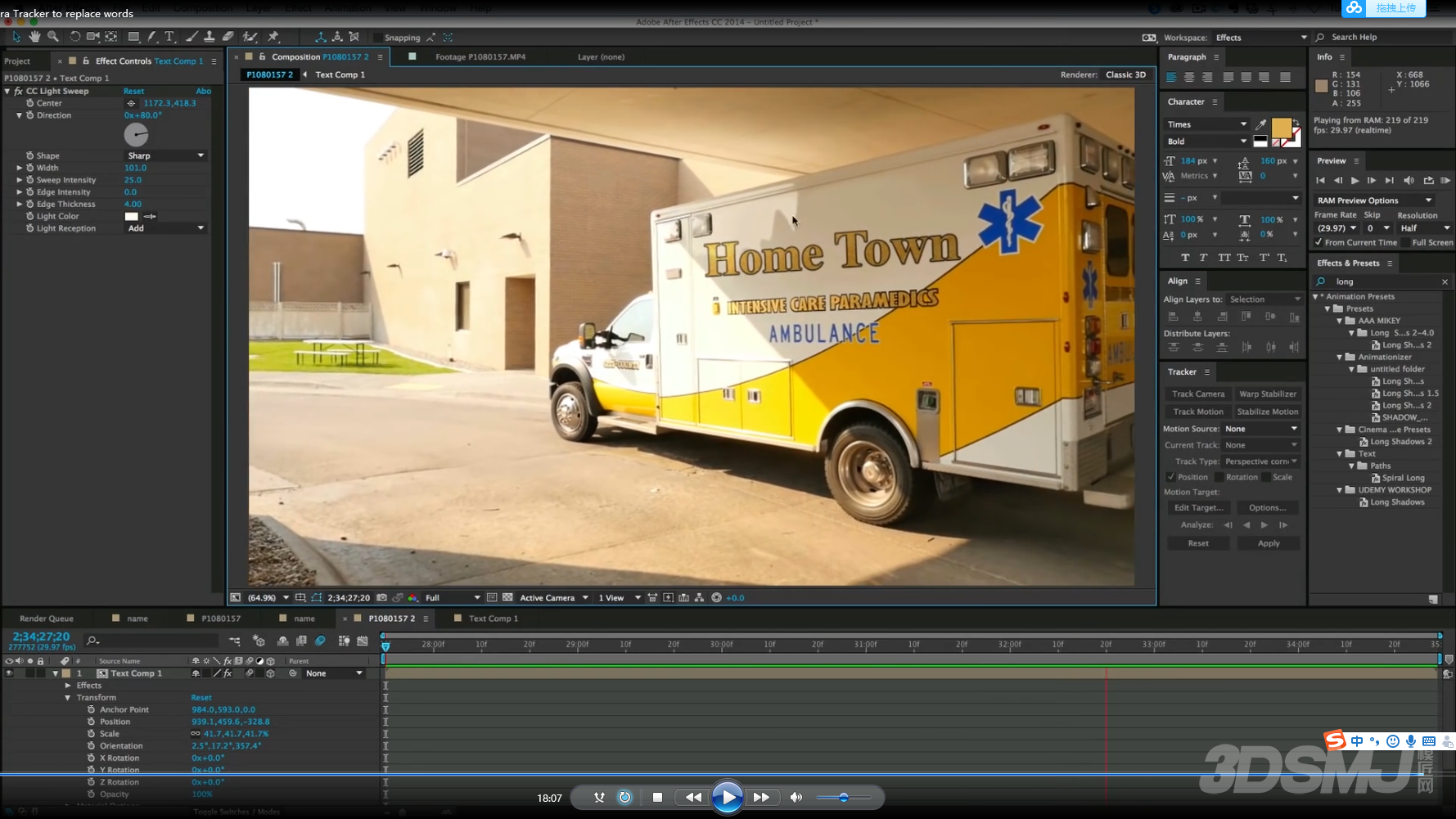Open the Motion Source dropdown

click(1261, 429)
